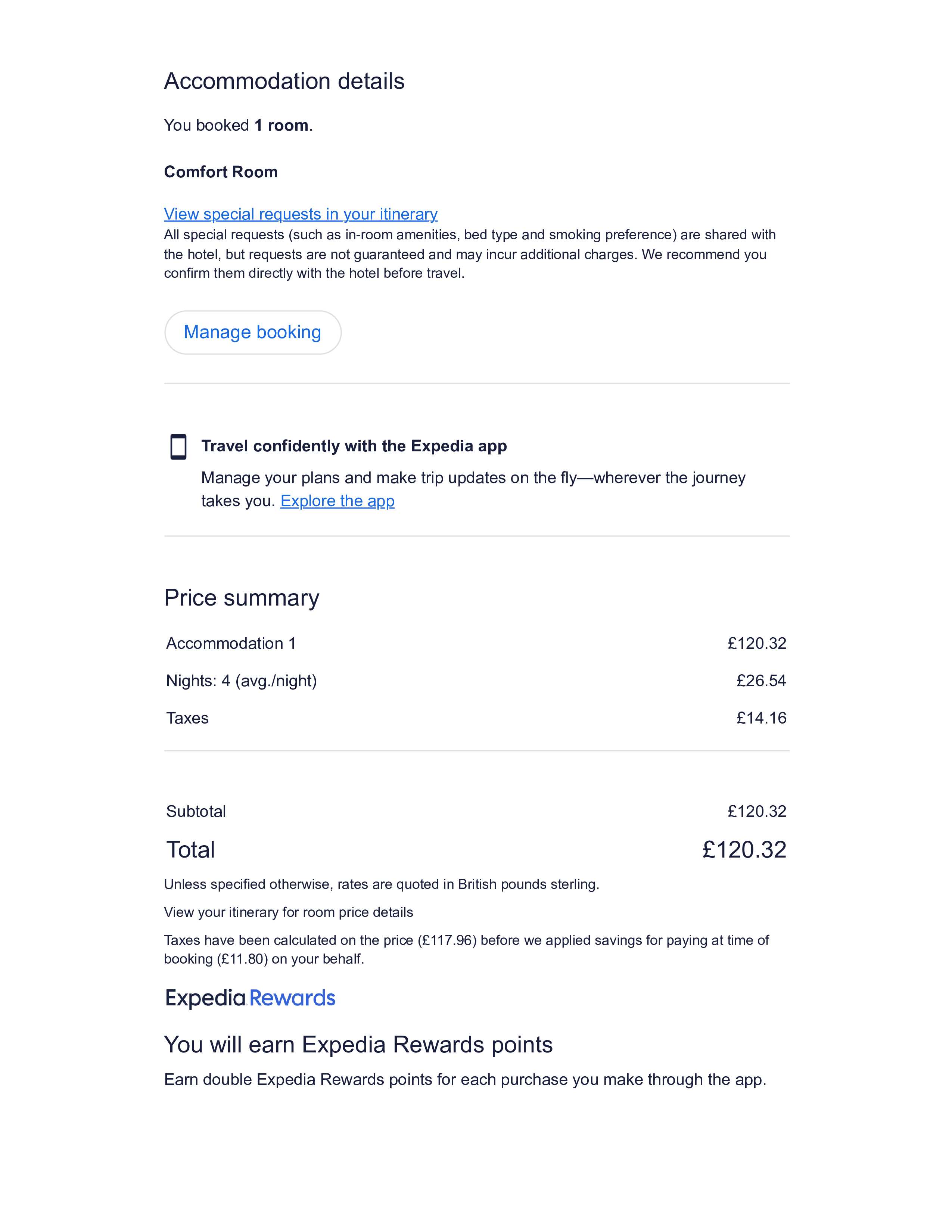
Task: Select the Comfort Room title
Action: click(221, 172)
